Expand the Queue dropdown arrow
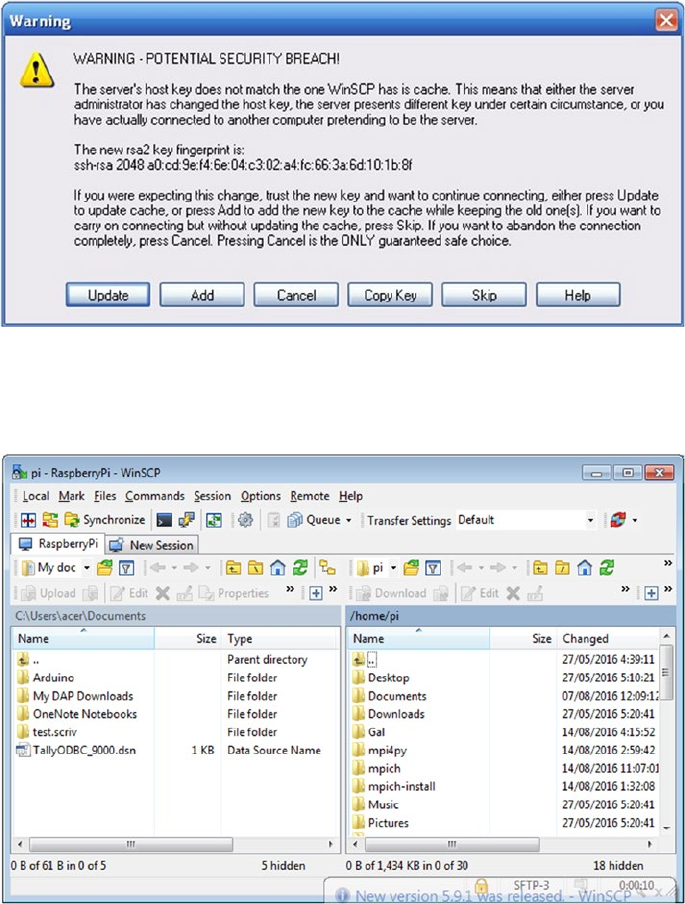The width and height of the screenshot is (685, 904). (x=348, y=520)
